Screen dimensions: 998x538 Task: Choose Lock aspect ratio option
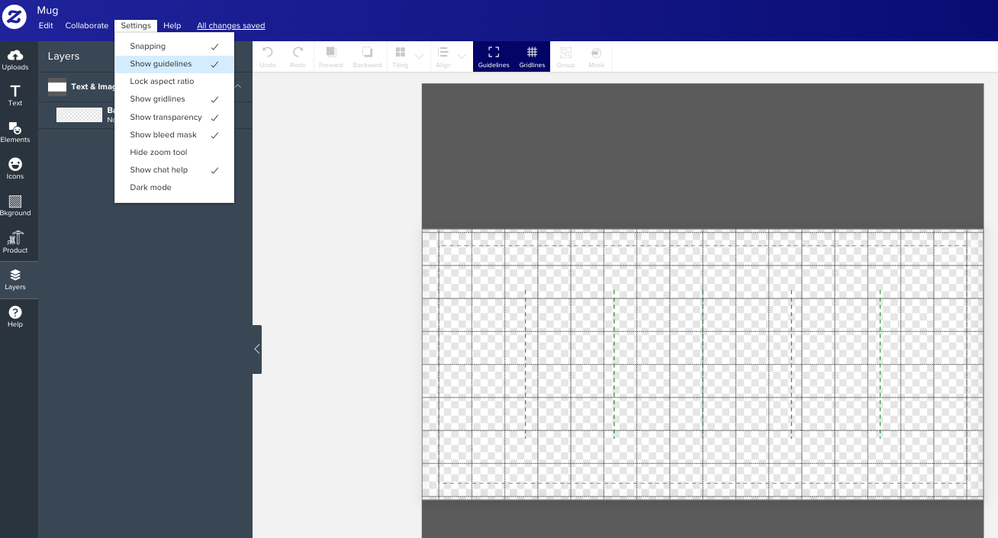[162, 82]
